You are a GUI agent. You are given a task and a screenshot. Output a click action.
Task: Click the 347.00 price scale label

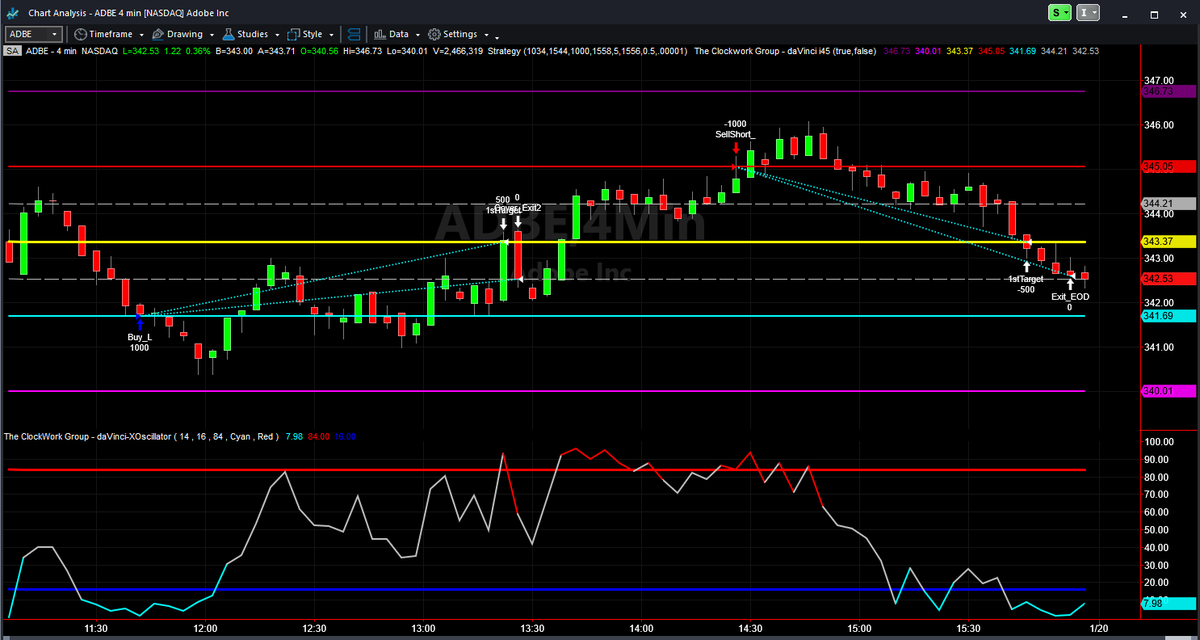(1159, 80)
